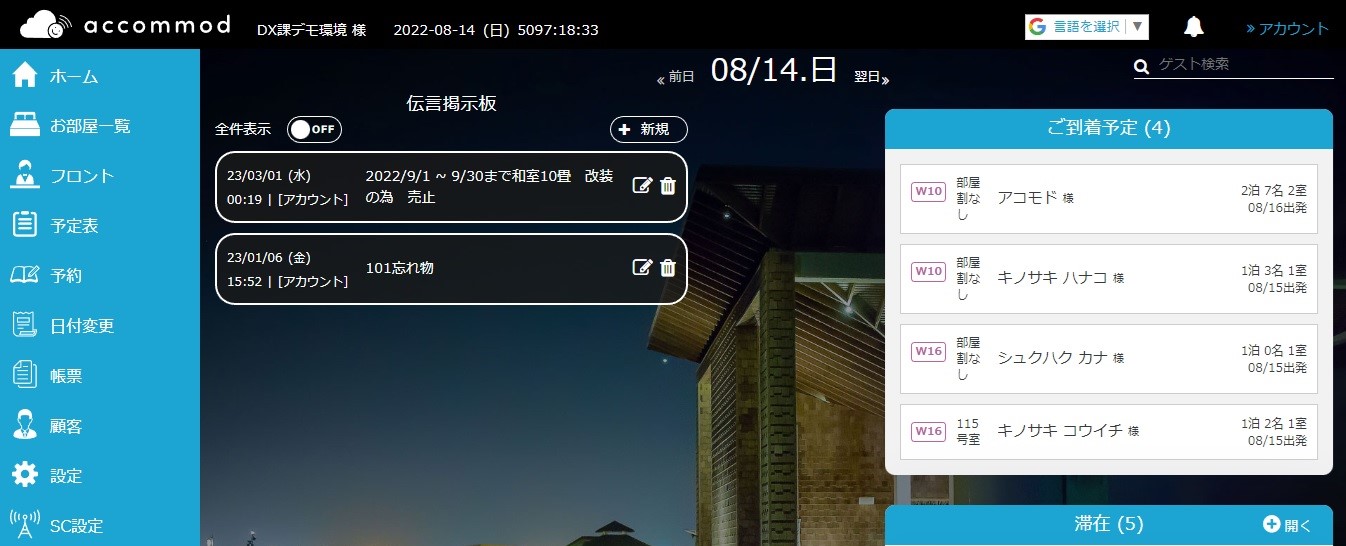The width and height of the screenshot is (1346, 546).
Task: Open the Google 言語を選択 language dropdown
Action: (1086, 27)
